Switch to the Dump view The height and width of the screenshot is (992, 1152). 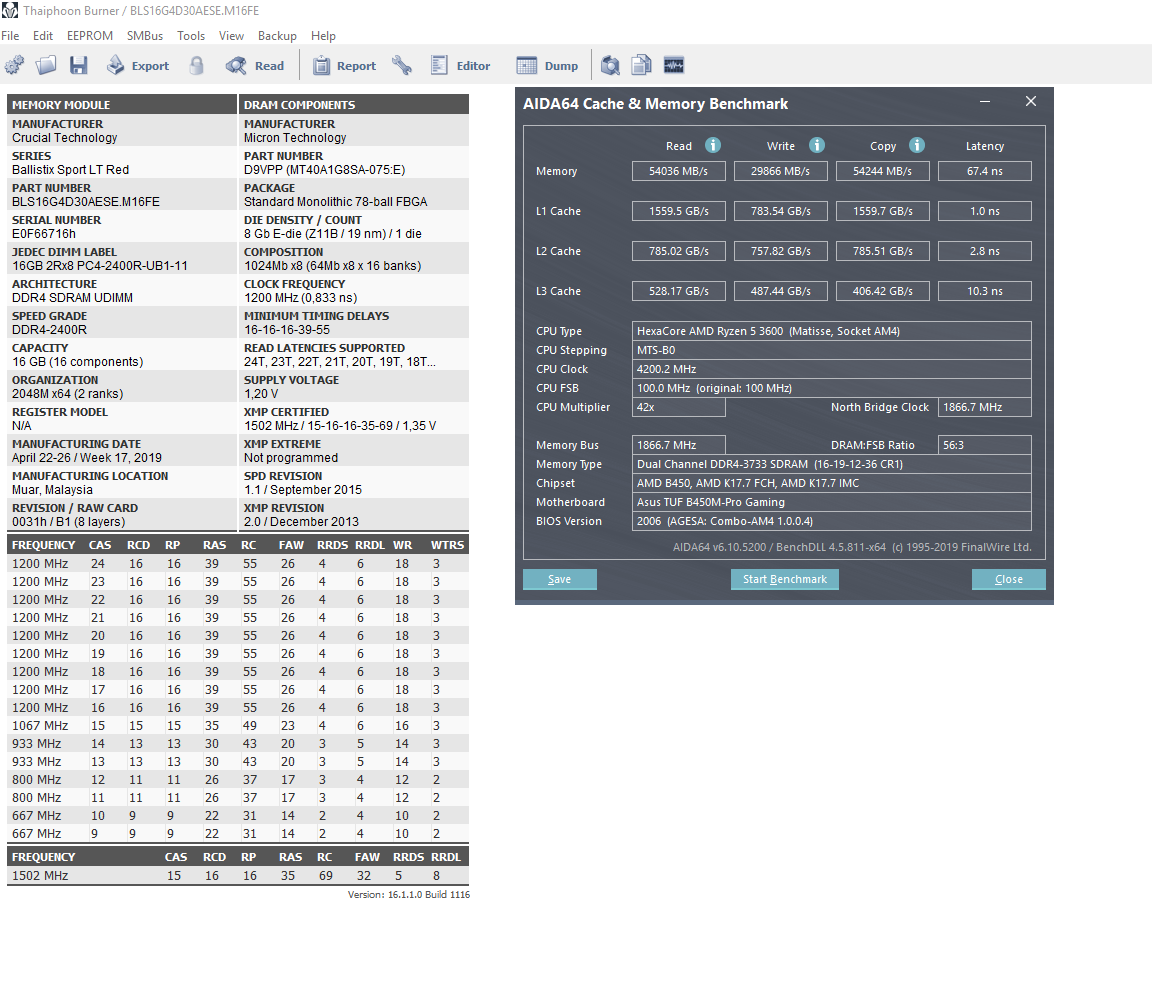[x=547, y=65]
